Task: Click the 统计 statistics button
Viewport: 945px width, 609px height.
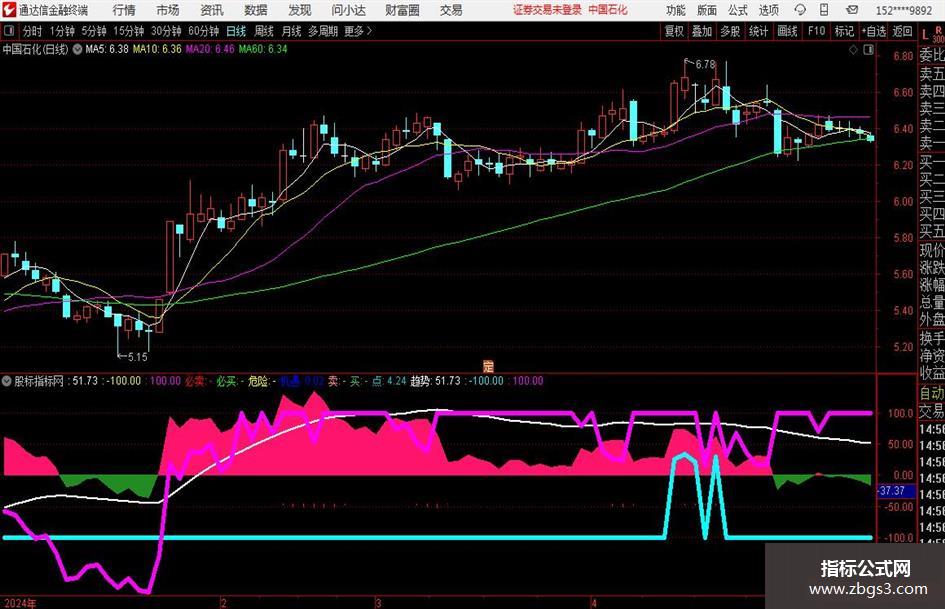Action: [x=758, y=31]
